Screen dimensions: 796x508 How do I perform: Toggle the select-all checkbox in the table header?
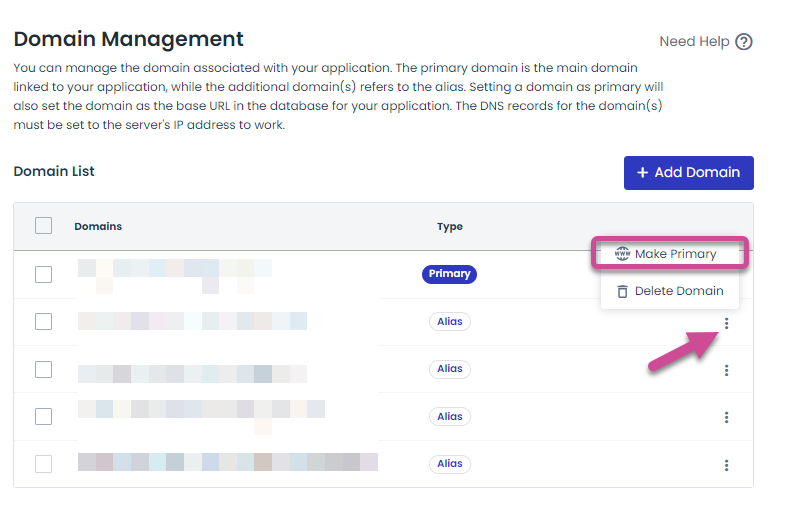(44, 225)
